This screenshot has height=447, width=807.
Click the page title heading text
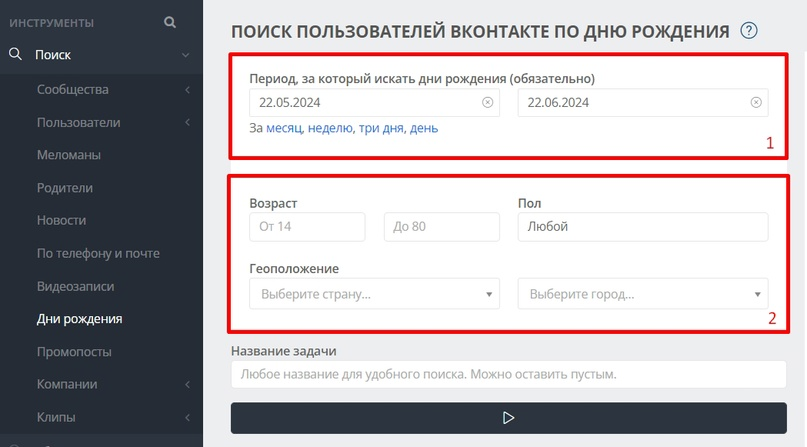click(x=480, y=31)
